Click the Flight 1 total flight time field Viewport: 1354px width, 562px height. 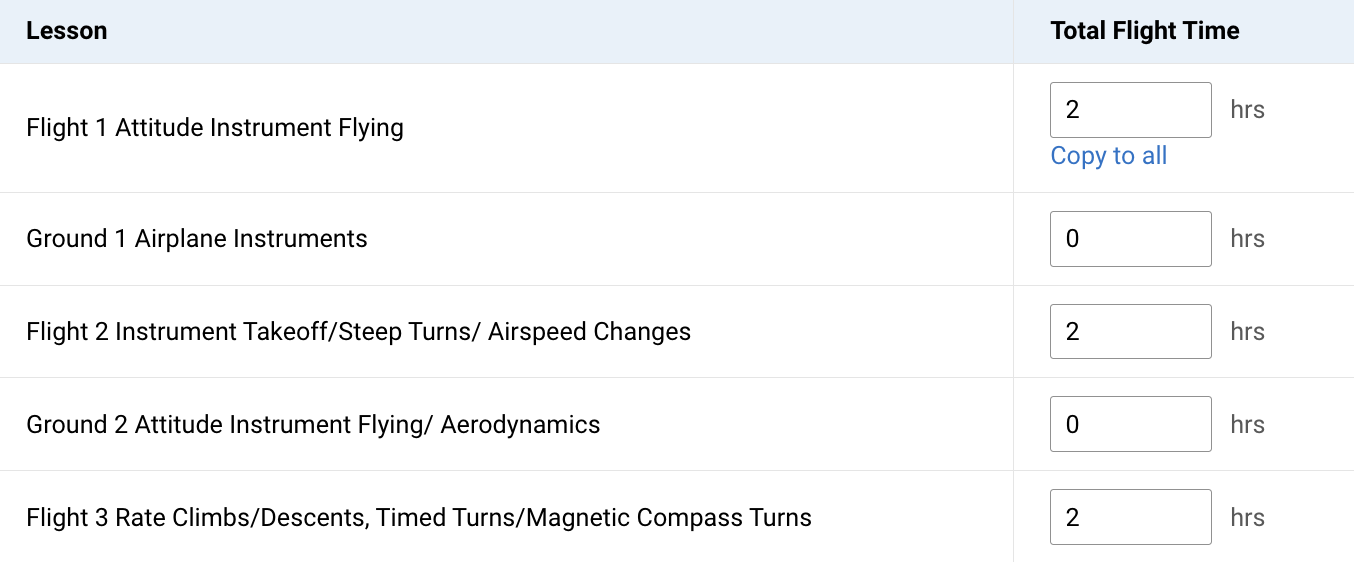click(1130, 110)
